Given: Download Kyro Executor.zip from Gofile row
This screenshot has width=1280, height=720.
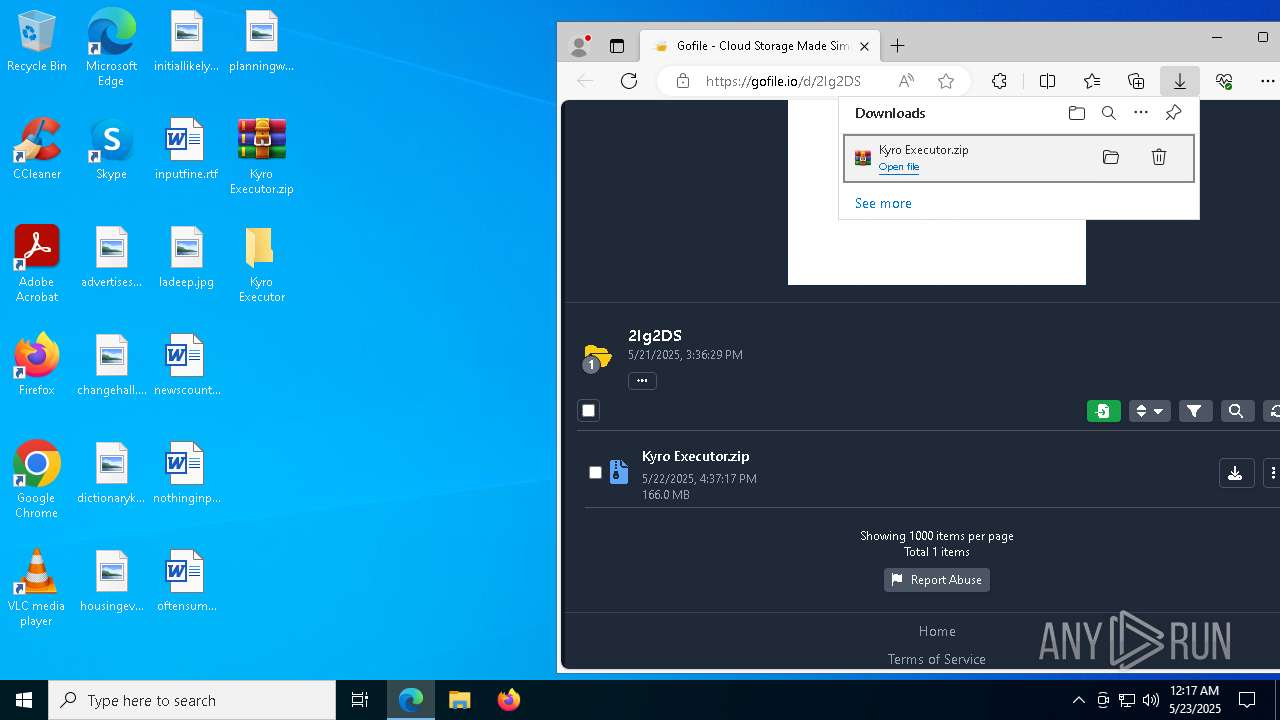Looking at the screenshot, I should [1236, 473].
